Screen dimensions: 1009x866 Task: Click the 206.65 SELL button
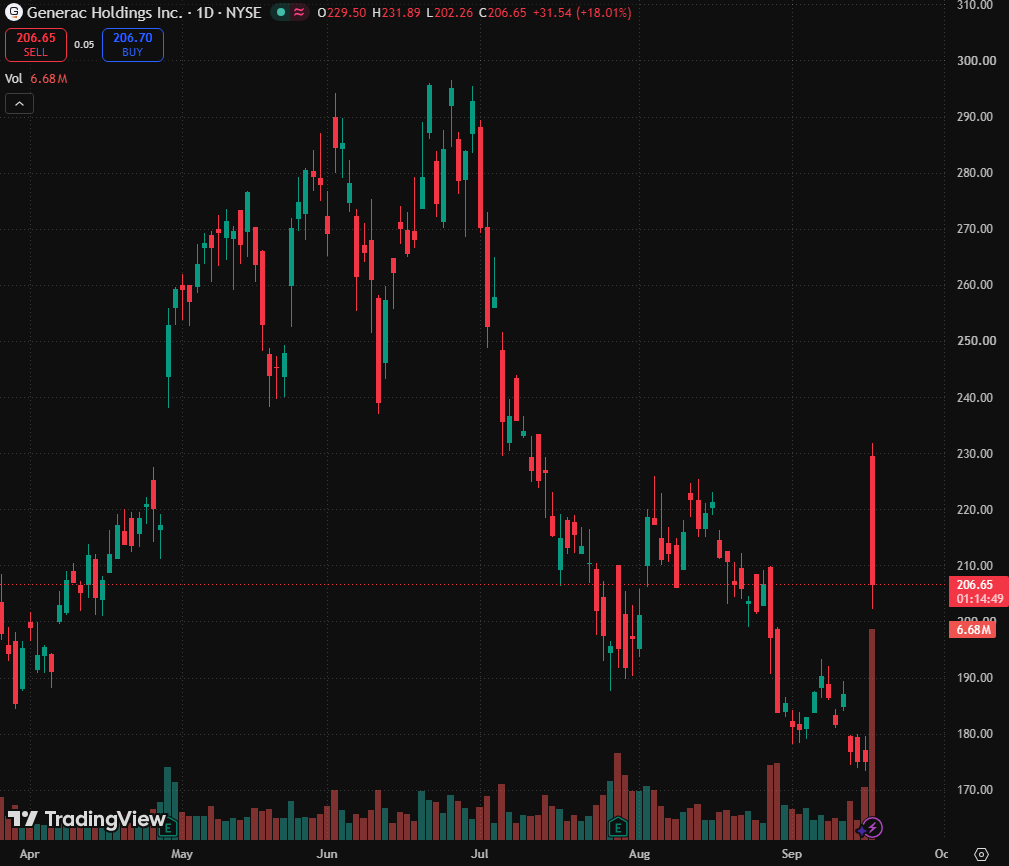(x=36, y=45)
